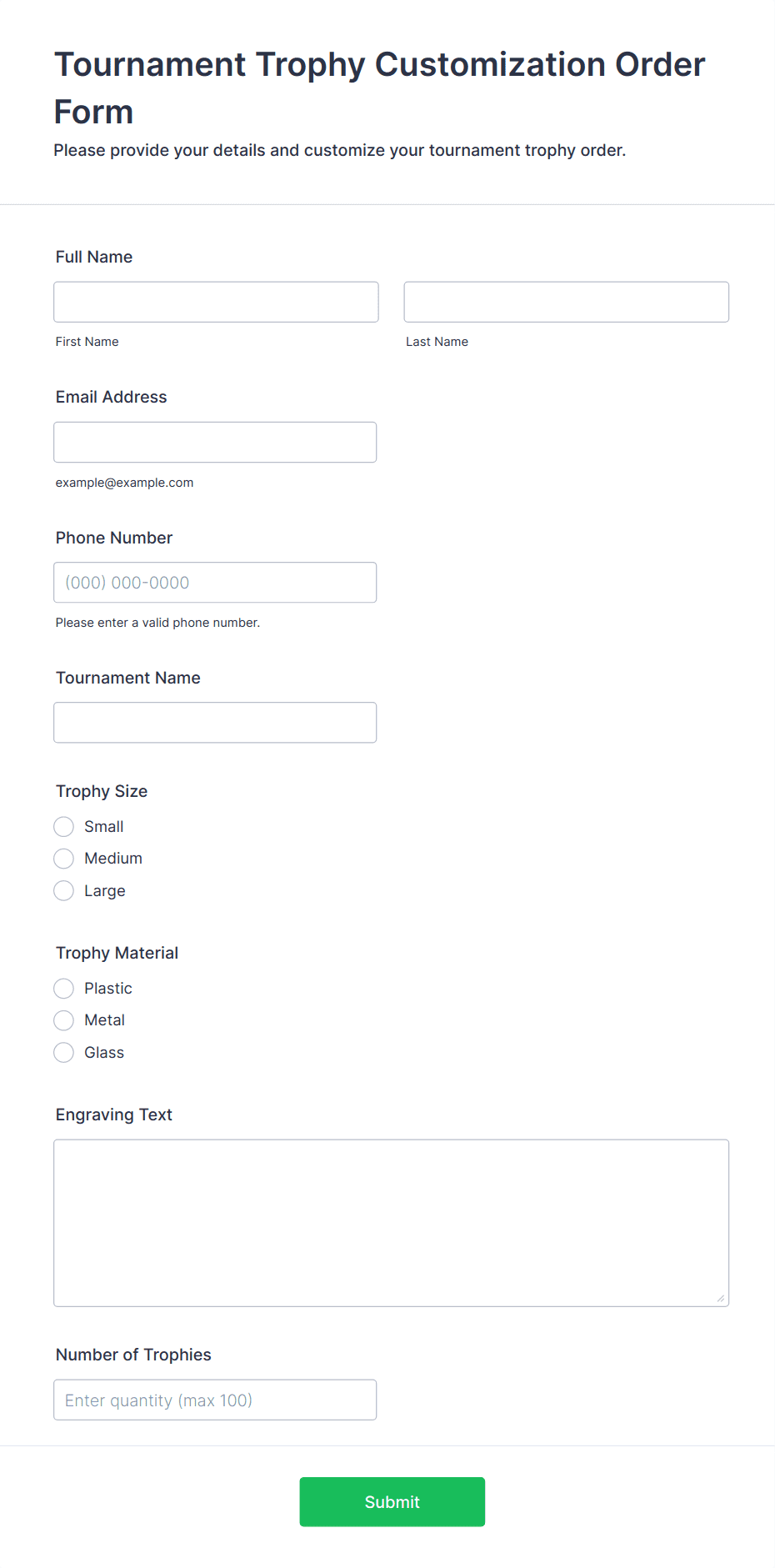Focus the Email Address text box
The height and width of the screenshot is (1568, 775).
click(x=215, y=442)
